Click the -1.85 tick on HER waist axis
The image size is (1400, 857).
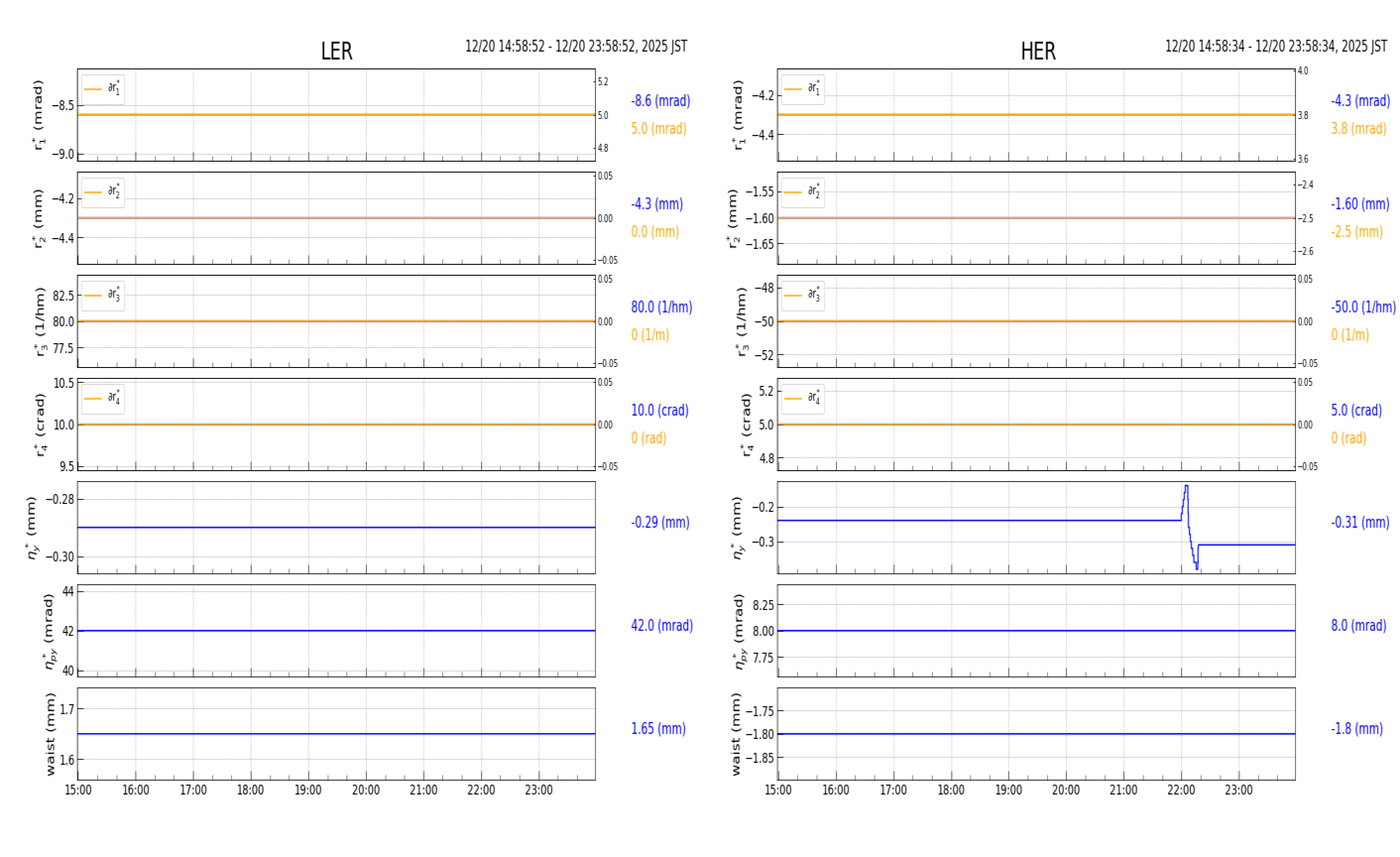(759, 758)
